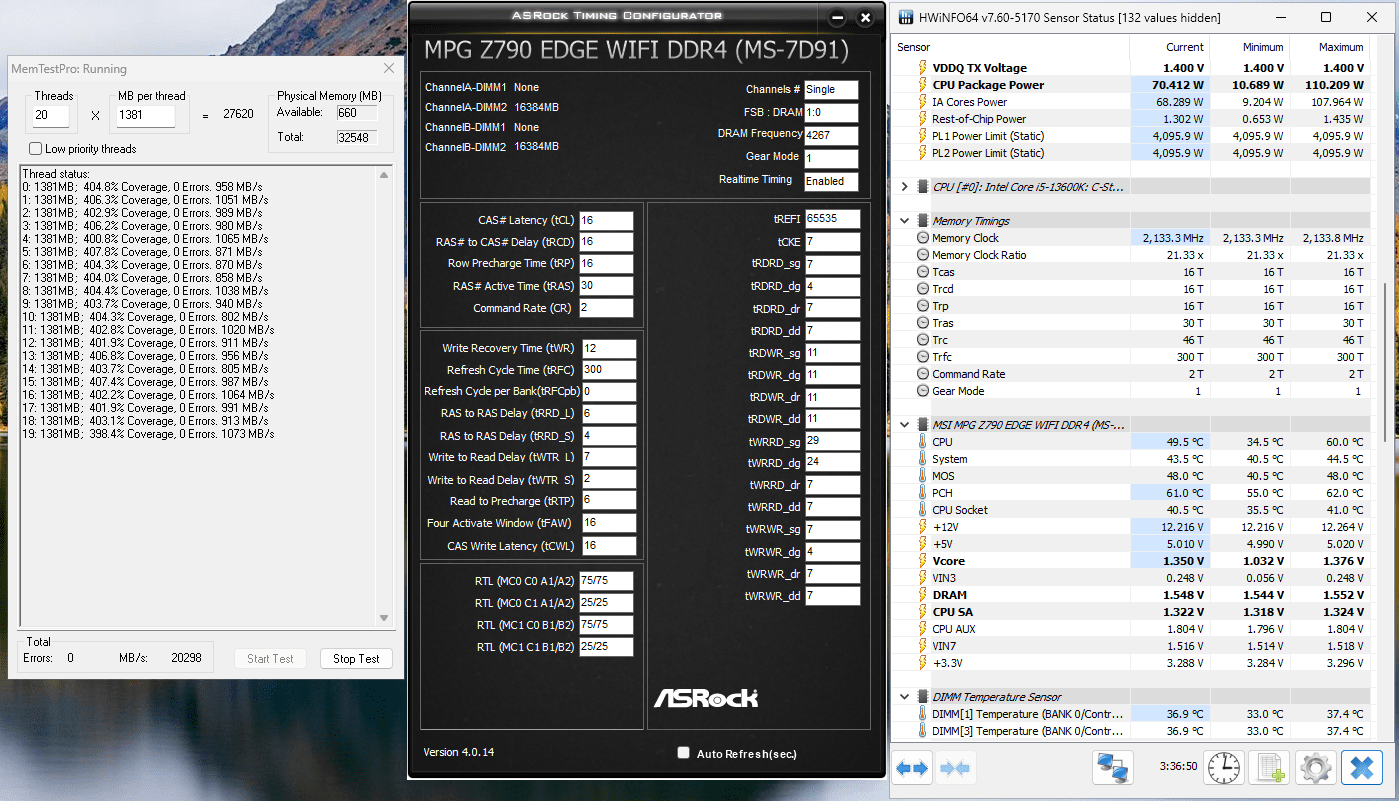Click the Channels # field showing Single
This screenshot has height=801, width=1399.
tap(831, 89)
